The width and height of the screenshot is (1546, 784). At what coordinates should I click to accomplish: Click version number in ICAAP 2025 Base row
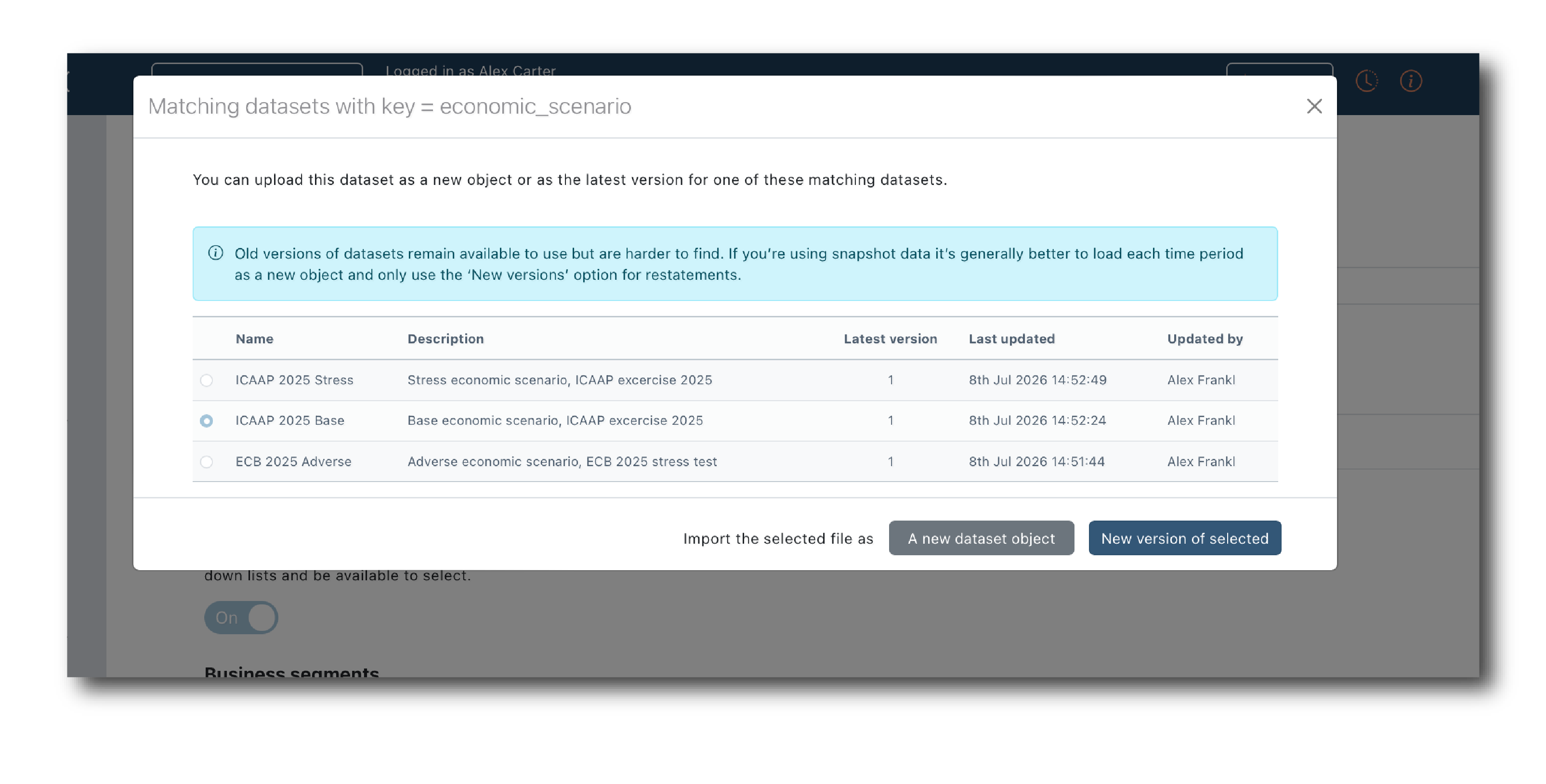(891, 421)
